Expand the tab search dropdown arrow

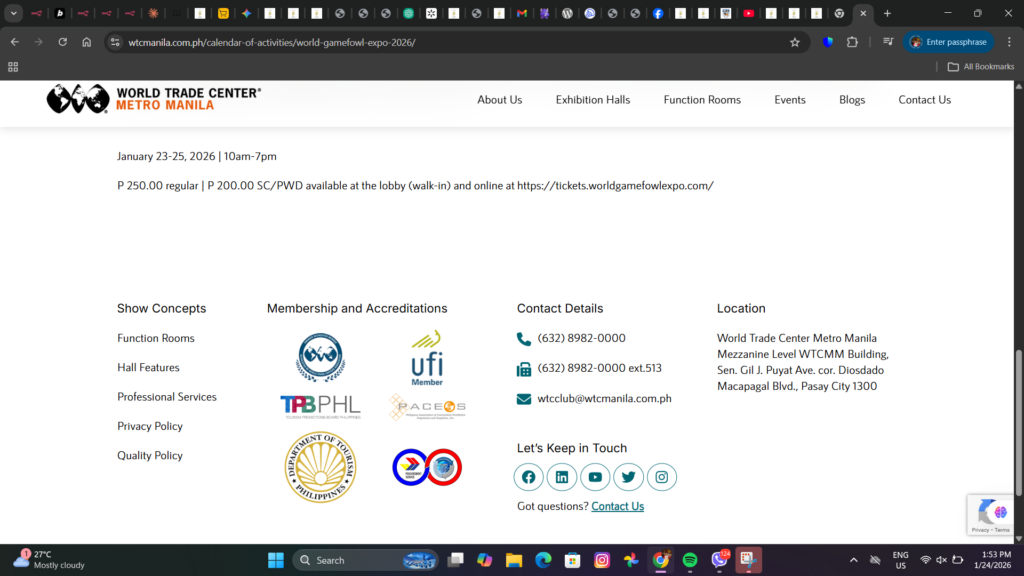click(14, 13)
